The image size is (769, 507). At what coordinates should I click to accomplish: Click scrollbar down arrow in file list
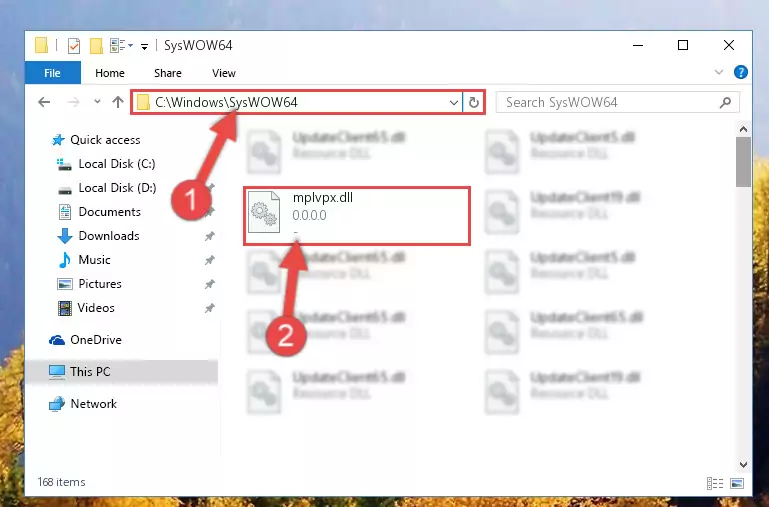(743, 464)
